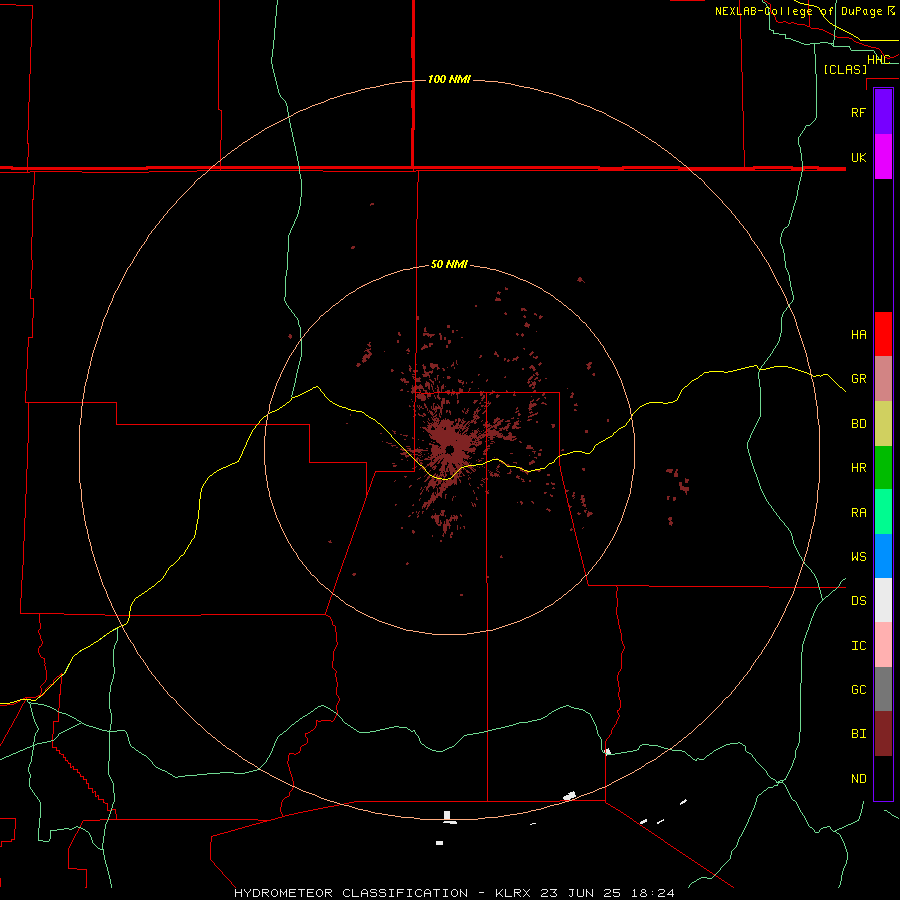
Task: Click the white DS legend color swatch
Action: (883, 600)
